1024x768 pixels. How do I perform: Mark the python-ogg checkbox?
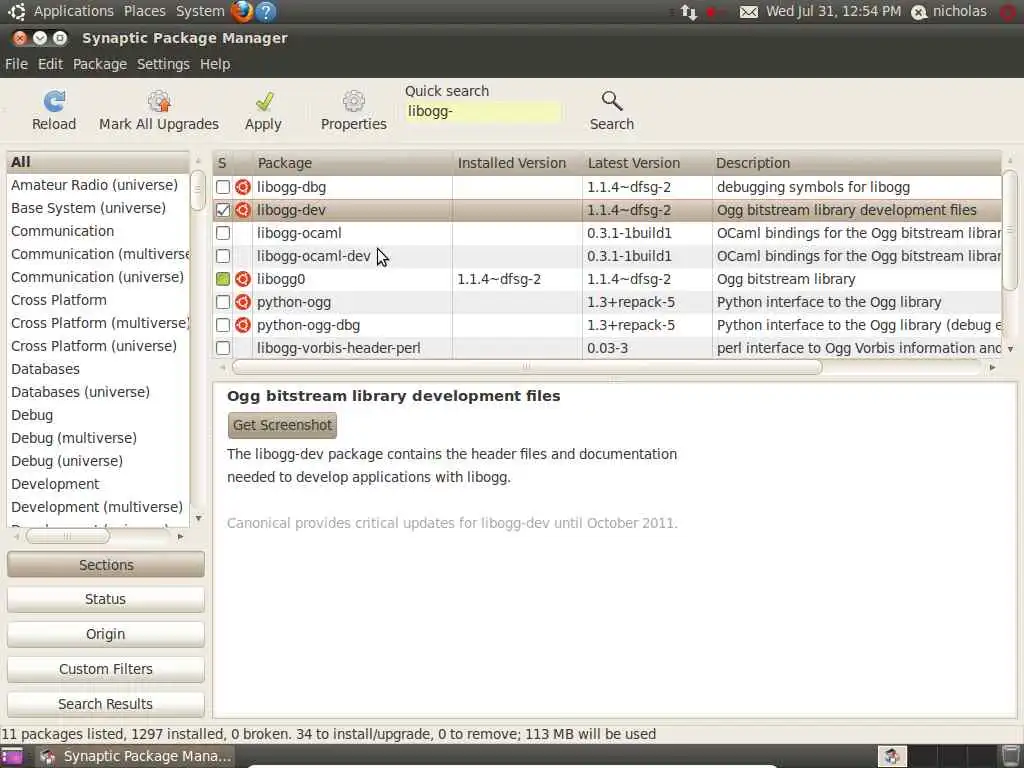coord(223,302)
